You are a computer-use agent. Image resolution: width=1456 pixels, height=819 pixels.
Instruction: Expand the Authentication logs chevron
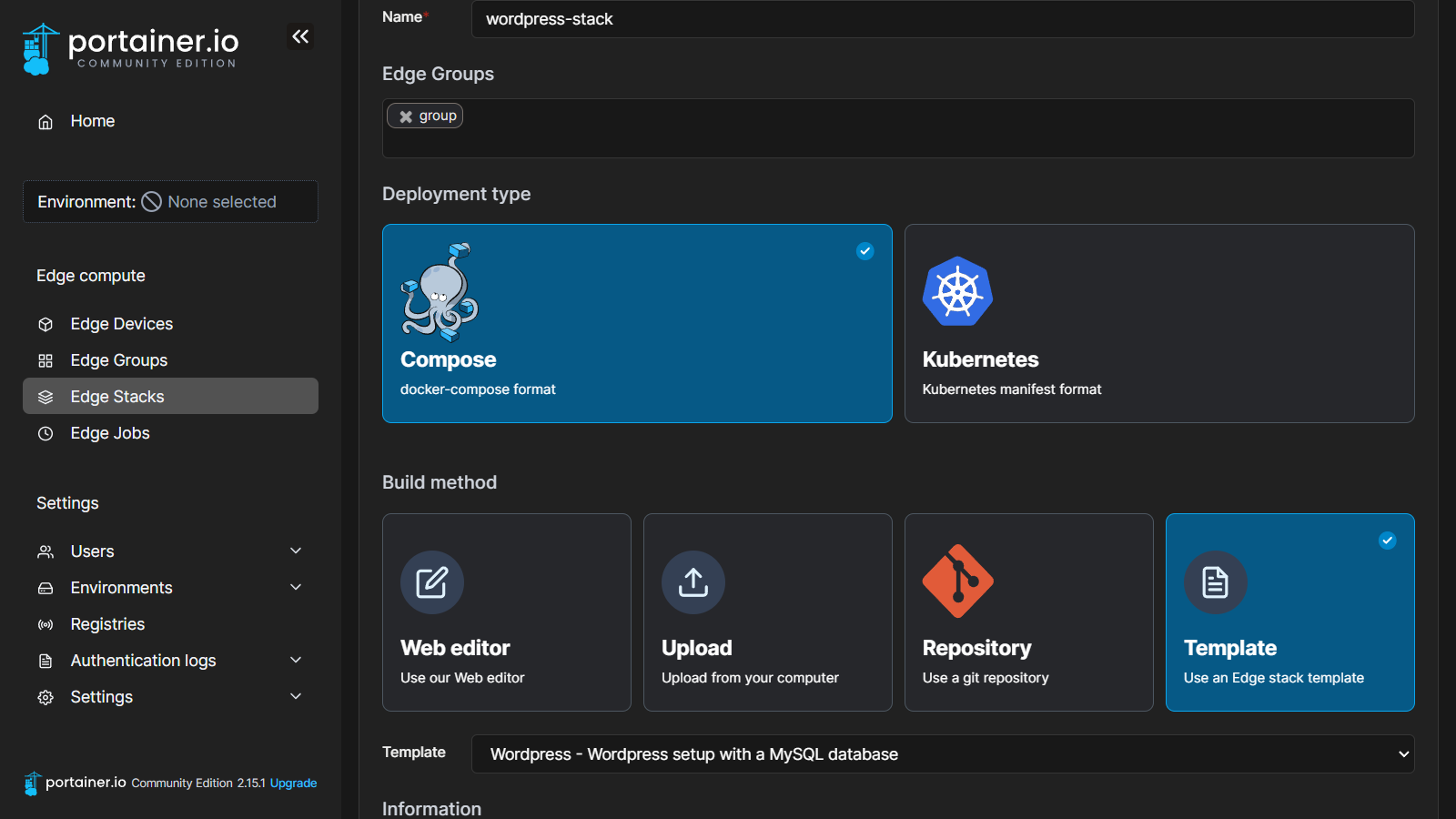point(296,660)
